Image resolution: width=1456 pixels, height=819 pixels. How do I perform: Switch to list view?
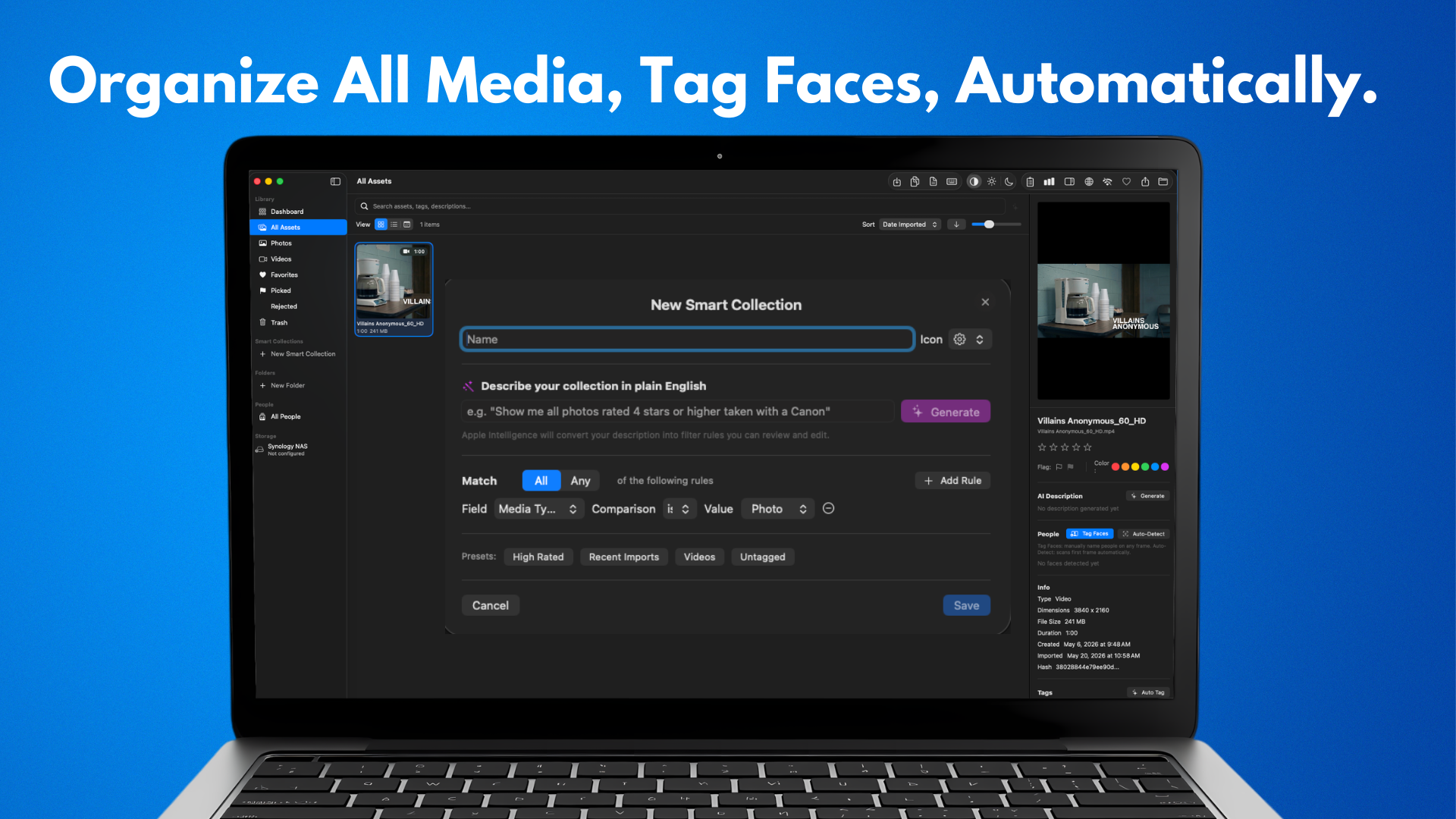[394, 224]
